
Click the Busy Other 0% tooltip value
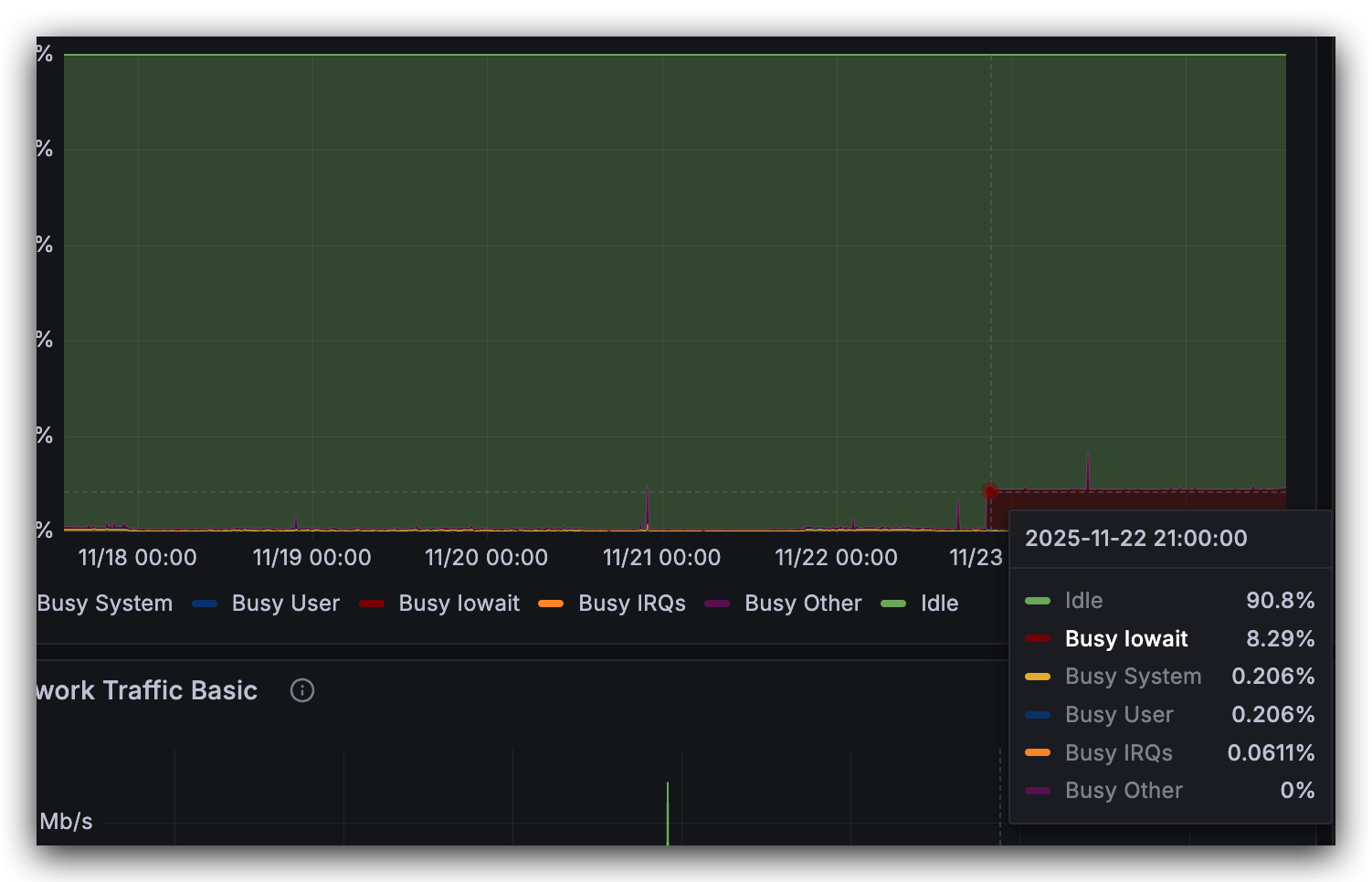pos(1297,791)
